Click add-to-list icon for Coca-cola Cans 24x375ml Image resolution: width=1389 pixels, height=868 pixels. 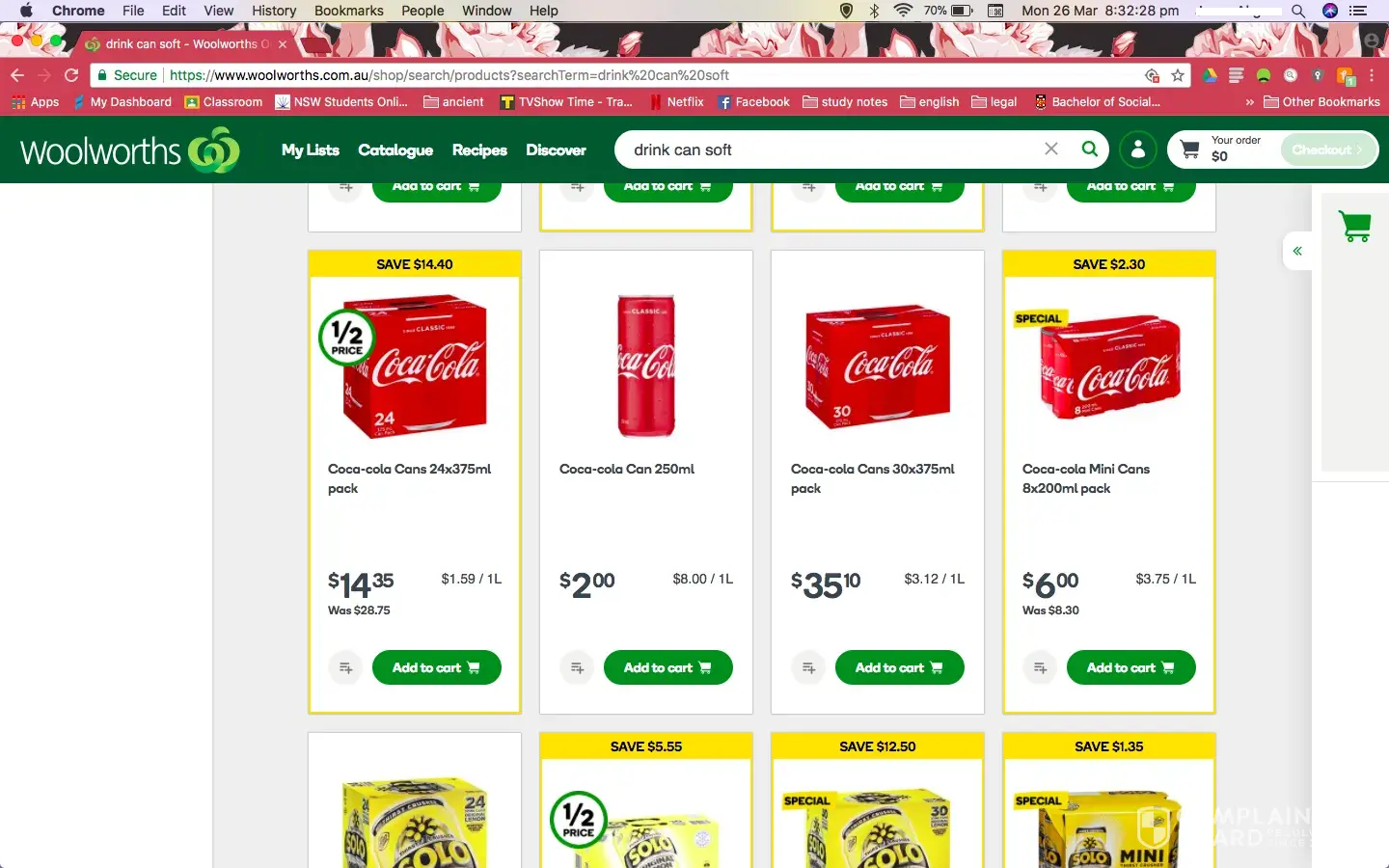coord(345,667)
